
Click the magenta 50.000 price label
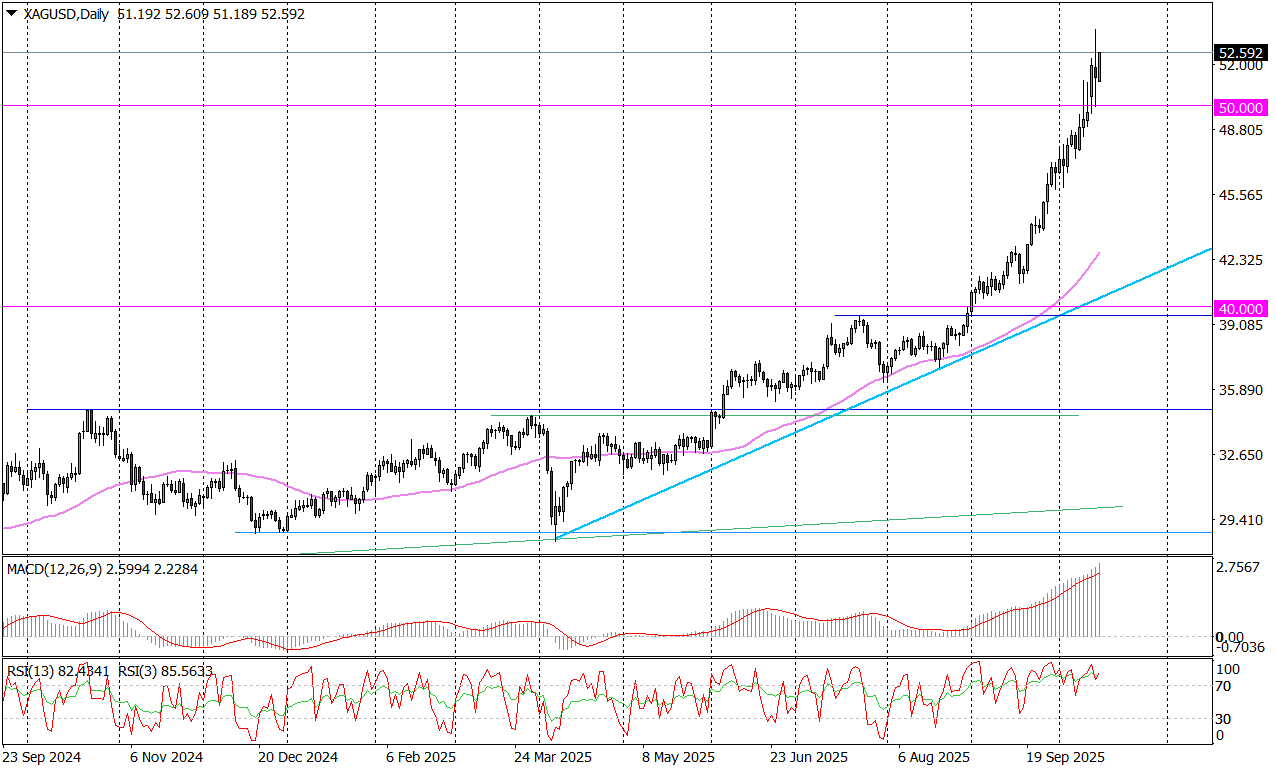click(x=1240, y=106)
